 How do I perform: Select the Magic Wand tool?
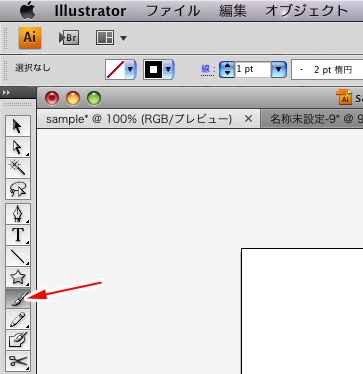click(x=18, y=168)
